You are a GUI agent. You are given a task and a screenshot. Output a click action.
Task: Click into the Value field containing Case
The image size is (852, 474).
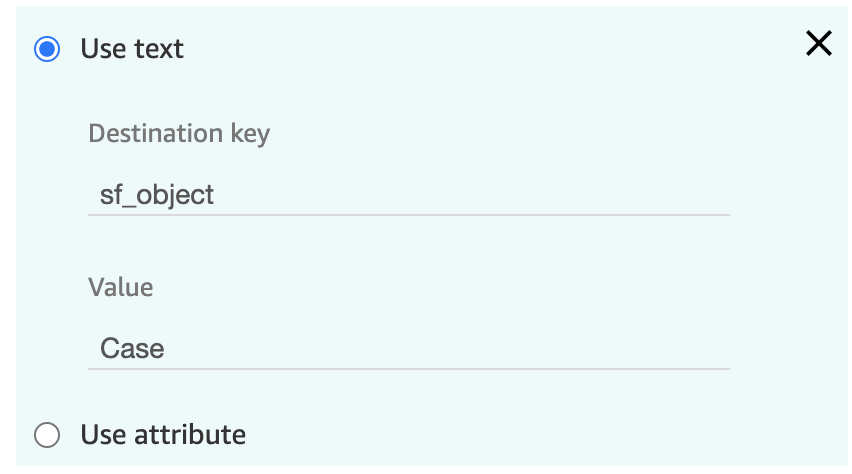tap(409, 349)
